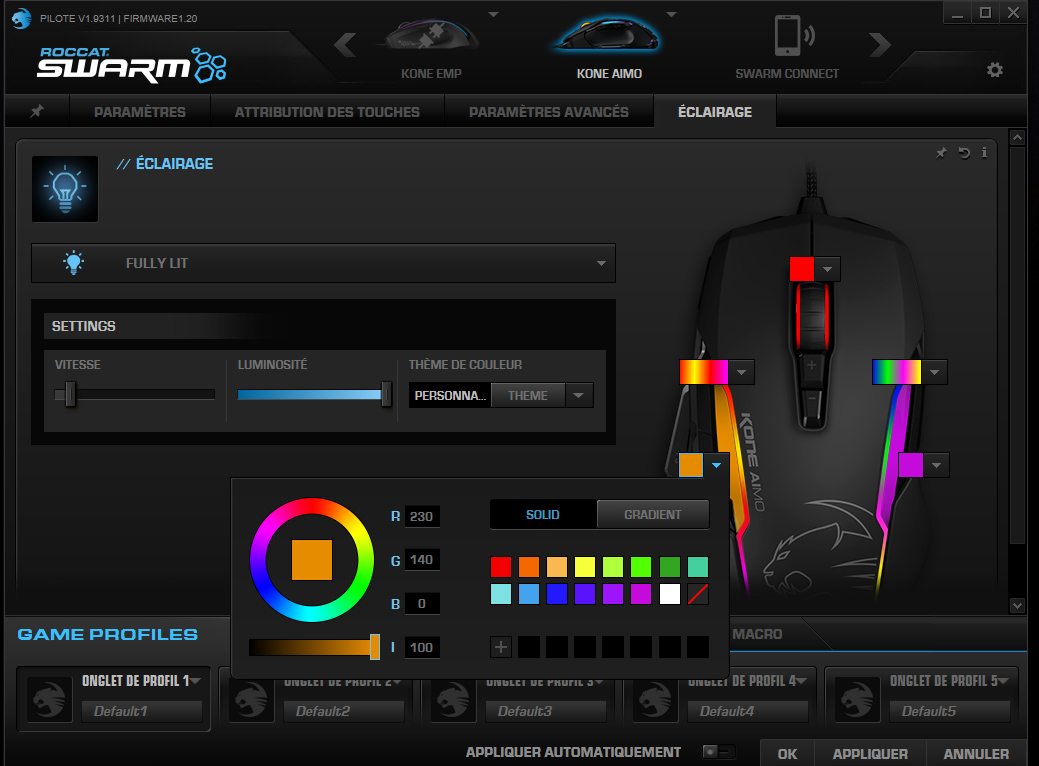Screen dimensions: 1039x766
Task: Click the Luminosité slider
Action: tap(314, 395)
